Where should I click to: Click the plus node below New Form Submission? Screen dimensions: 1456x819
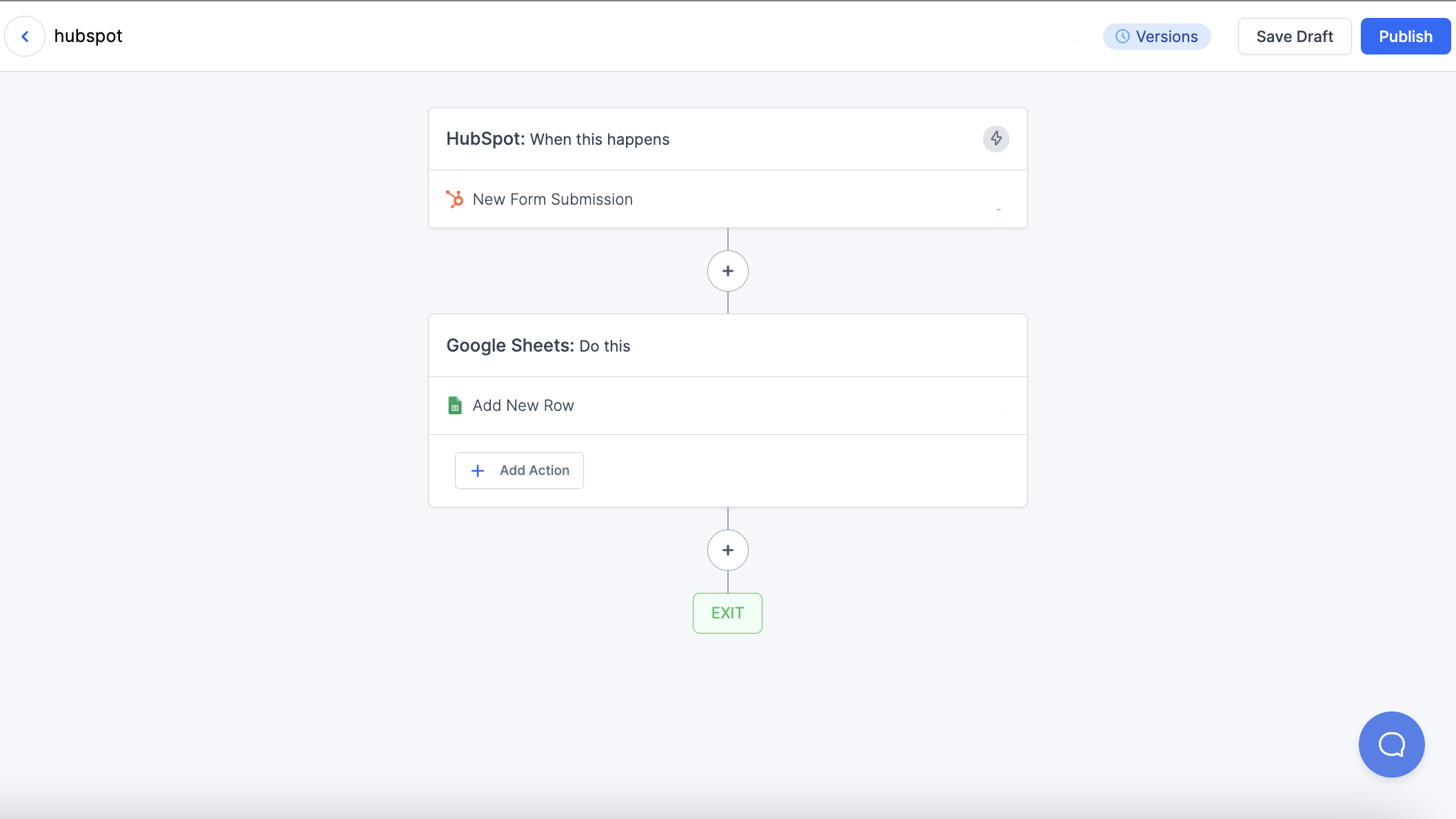point(727,270)
